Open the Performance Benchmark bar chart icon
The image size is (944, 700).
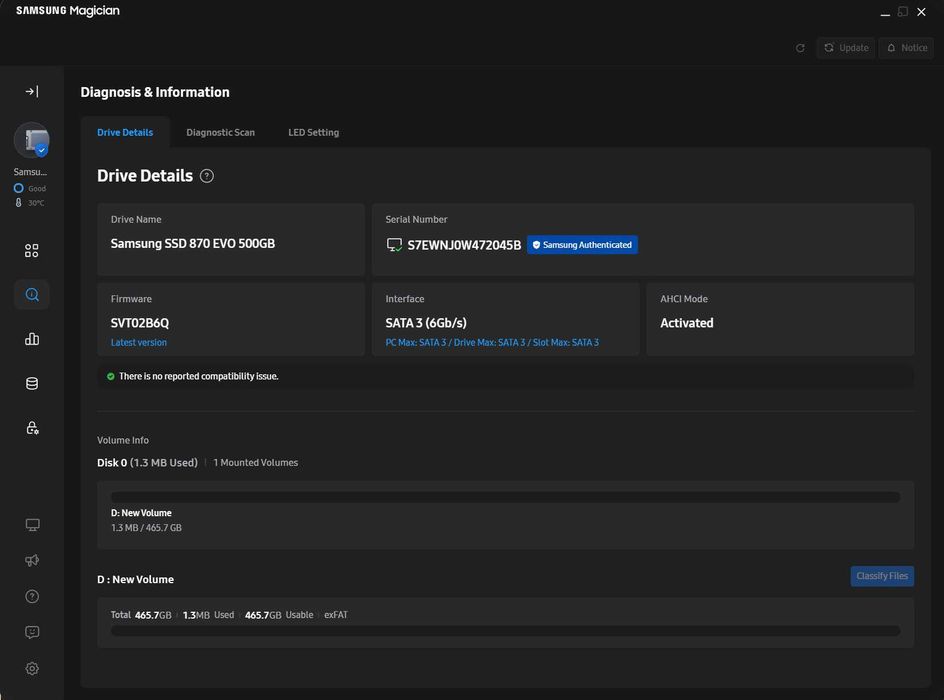click(x=32, y=339)
